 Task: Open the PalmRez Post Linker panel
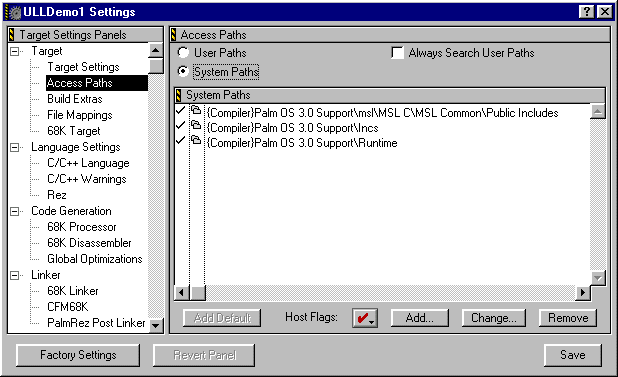96,323
